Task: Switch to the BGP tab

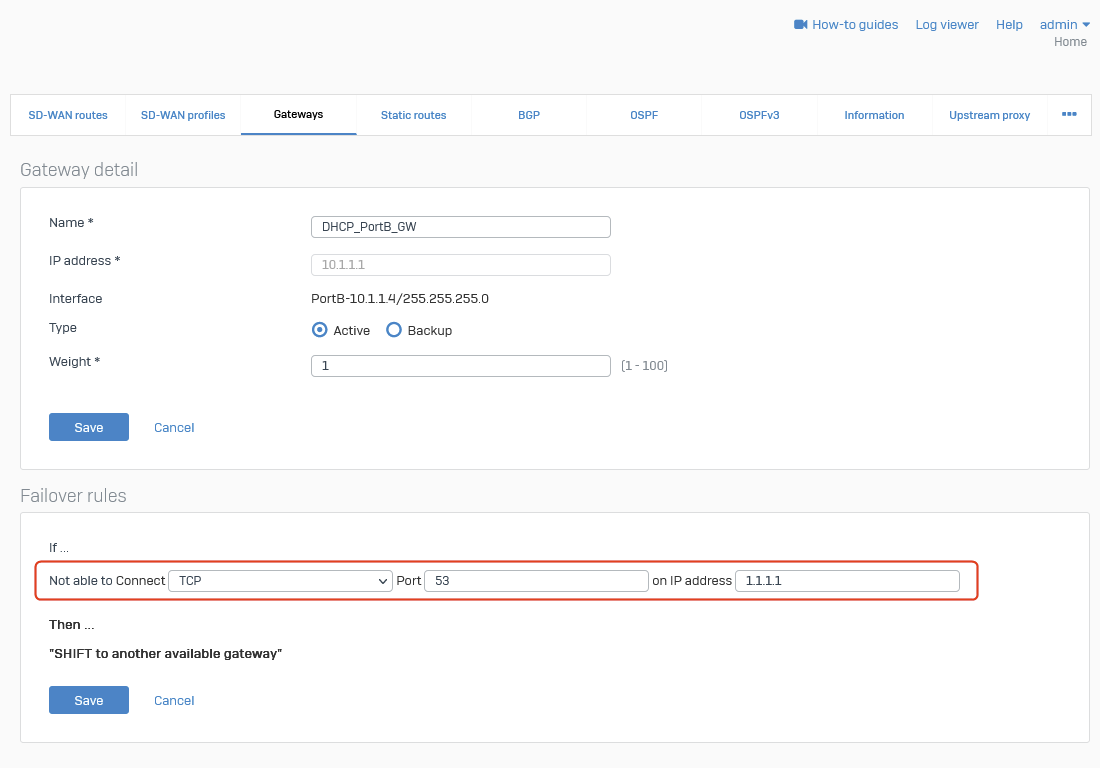Action: click(529, 115)
